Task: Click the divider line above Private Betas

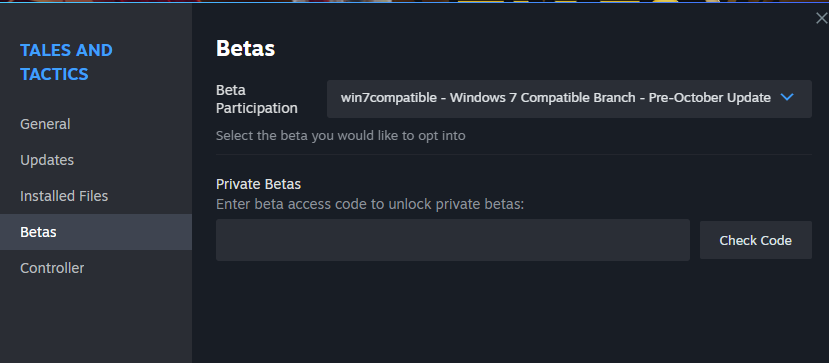Action: click(513, 154)
